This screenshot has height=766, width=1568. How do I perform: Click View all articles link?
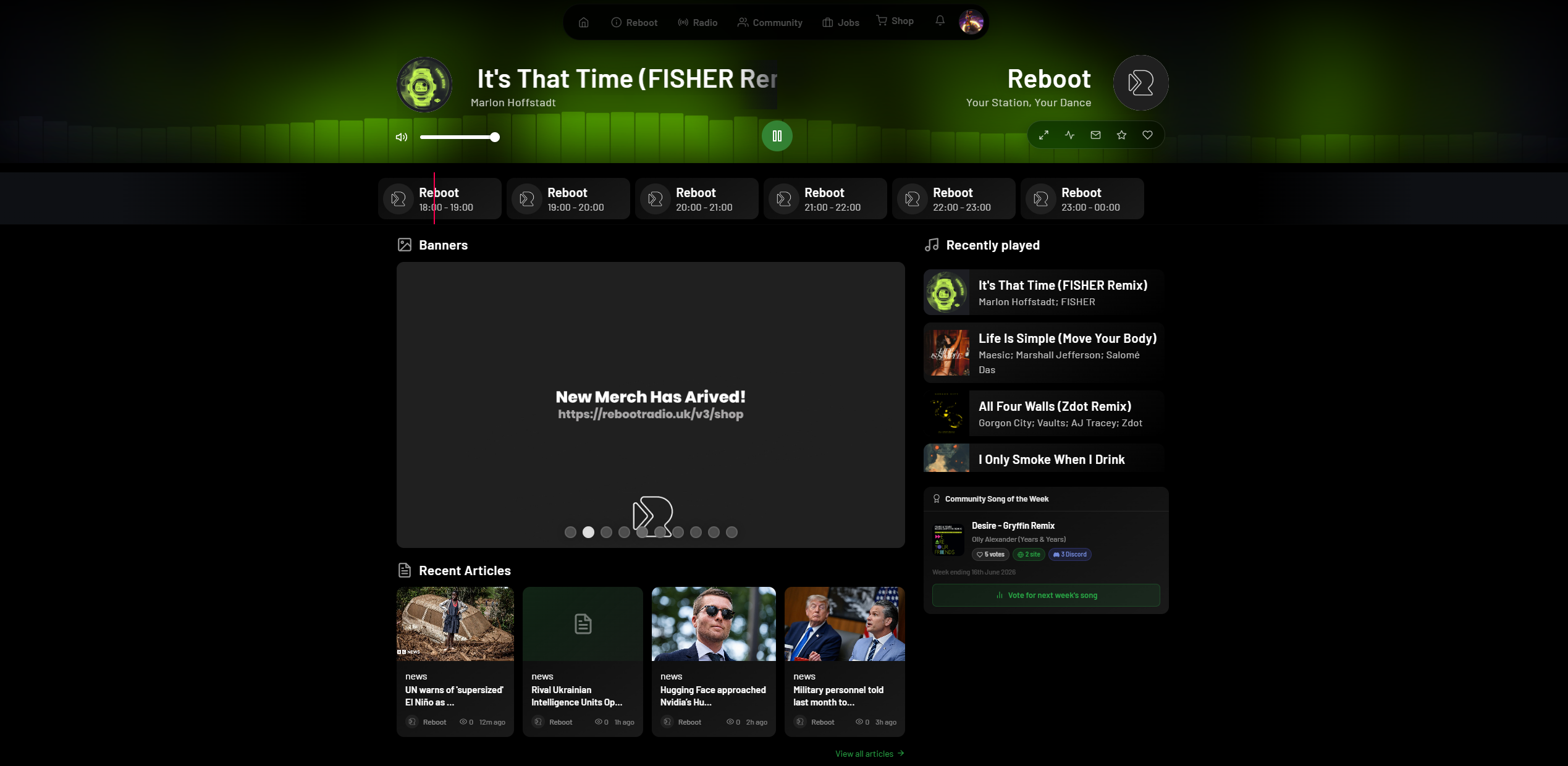click(869, 754)
